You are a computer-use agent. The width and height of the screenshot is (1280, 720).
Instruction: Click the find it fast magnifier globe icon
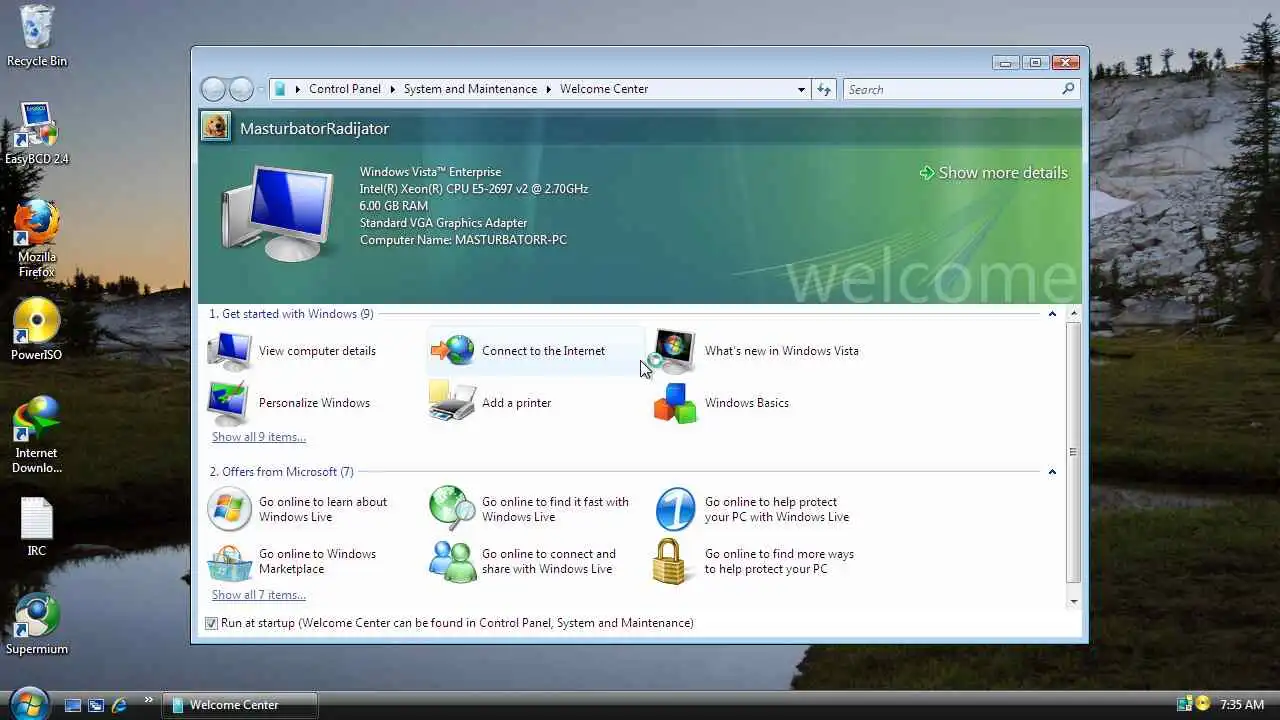point(452,509)
